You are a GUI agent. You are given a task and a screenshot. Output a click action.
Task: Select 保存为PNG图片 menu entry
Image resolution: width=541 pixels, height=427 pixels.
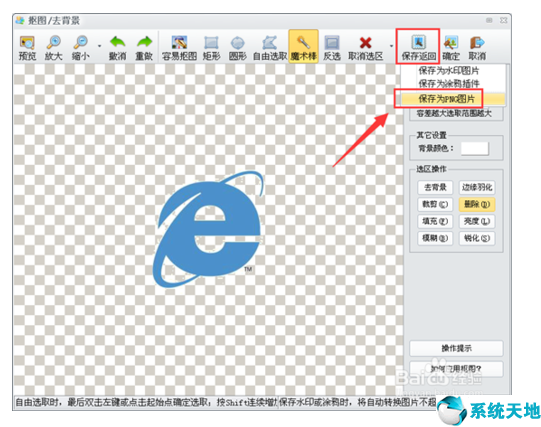click(453, 99)
